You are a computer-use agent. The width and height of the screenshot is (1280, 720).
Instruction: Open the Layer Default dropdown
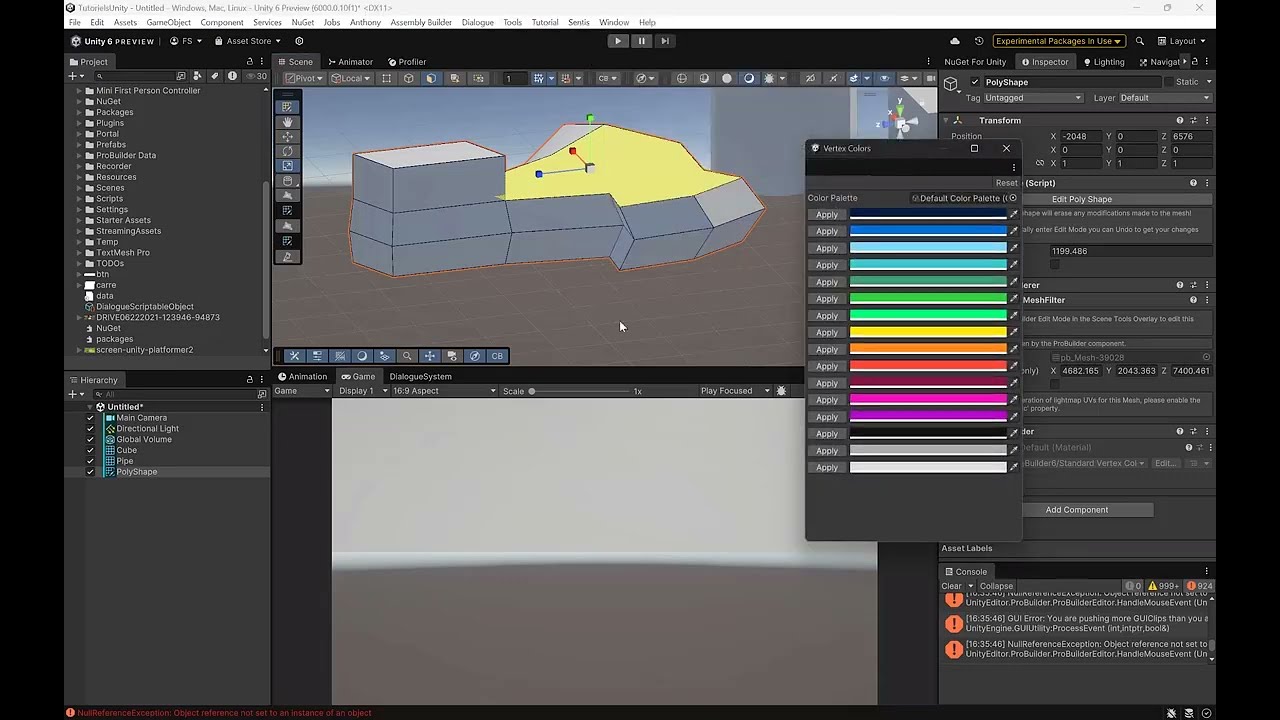tap(1165, 98)
